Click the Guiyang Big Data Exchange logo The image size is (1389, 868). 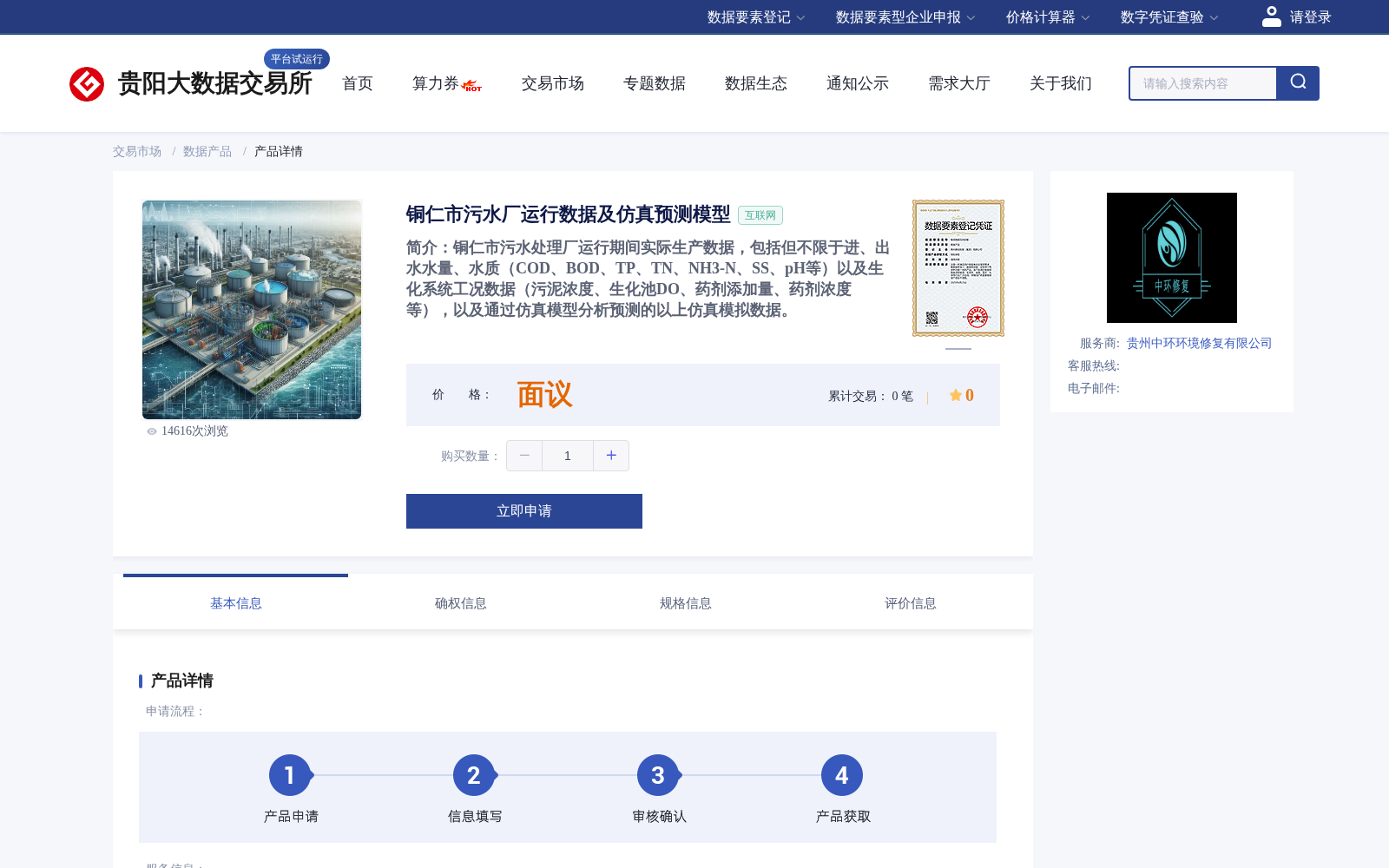191,83
